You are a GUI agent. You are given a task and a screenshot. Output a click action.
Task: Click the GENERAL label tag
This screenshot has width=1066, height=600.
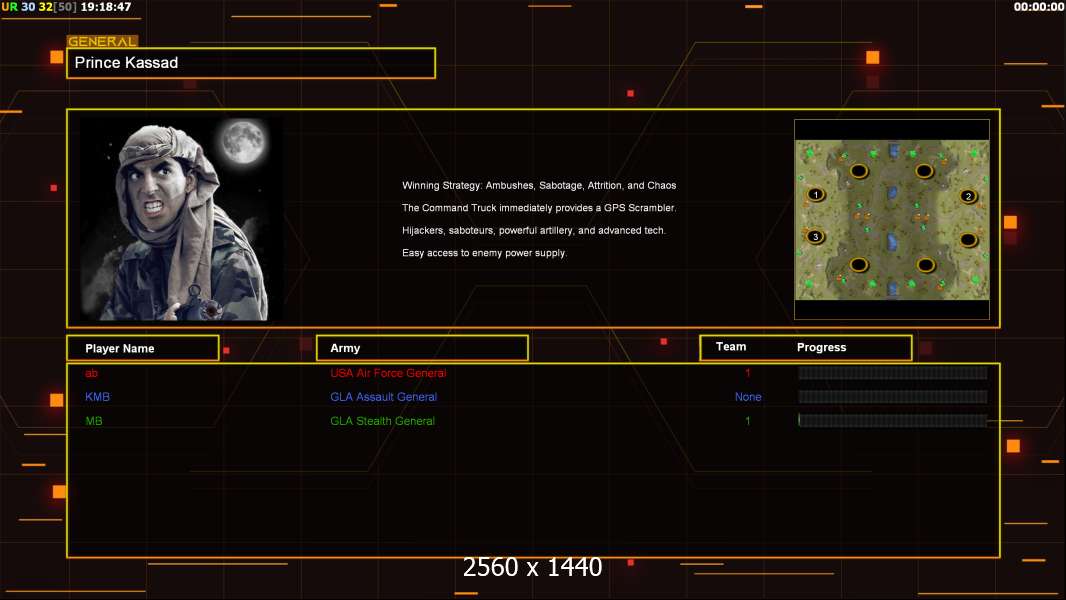point(102,41)
